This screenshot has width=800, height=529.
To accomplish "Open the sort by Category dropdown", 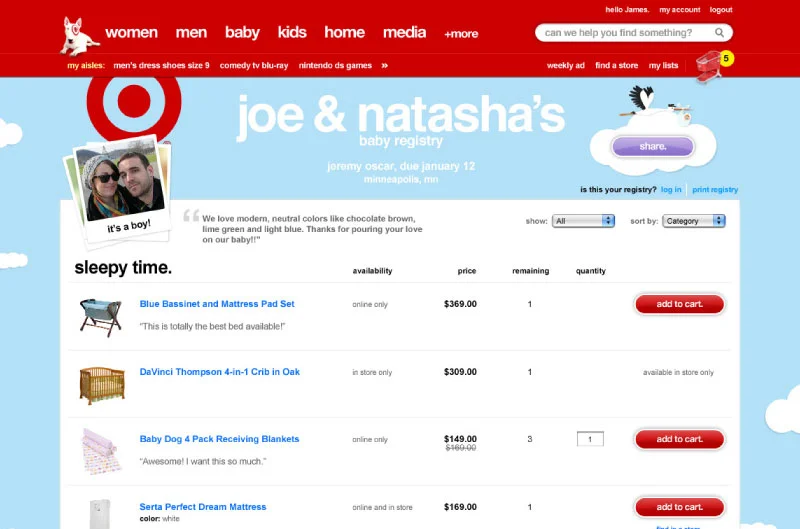I will tap(694, 221).
